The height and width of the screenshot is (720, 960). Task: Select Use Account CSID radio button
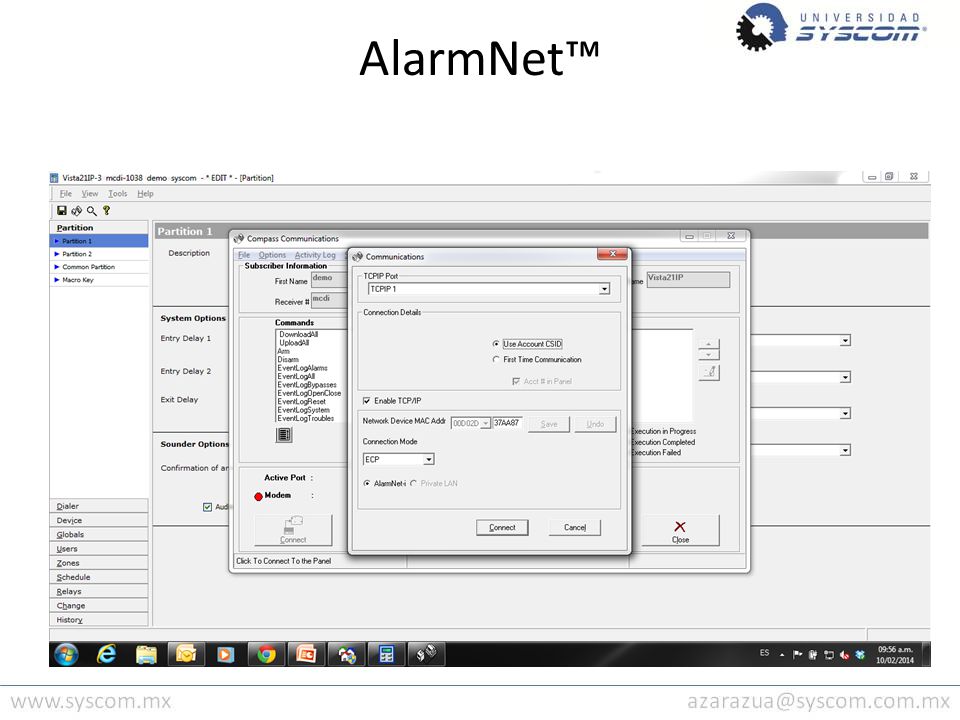496,344
